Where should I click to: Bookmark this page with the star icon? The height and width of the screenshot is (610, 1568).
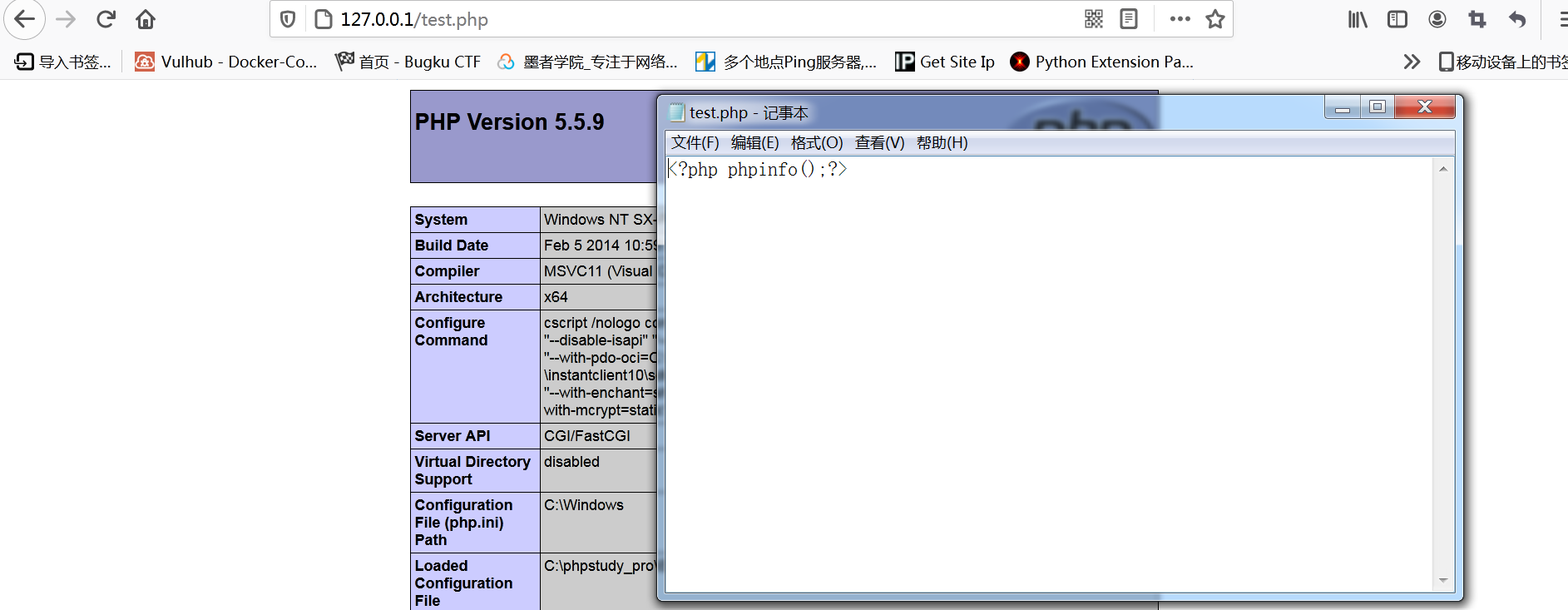click(x=1215, y=19)
